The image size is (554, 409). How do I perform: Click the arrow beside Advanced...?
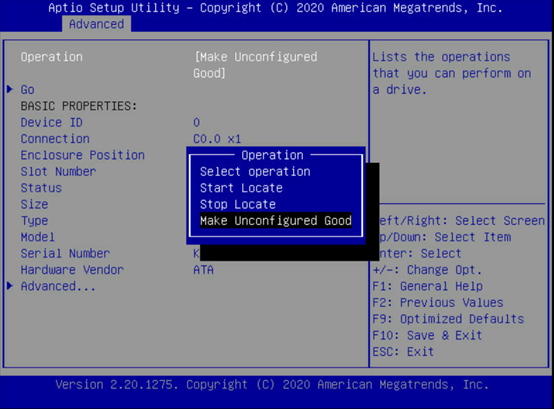pyautogui.click(x=10, y=286)
